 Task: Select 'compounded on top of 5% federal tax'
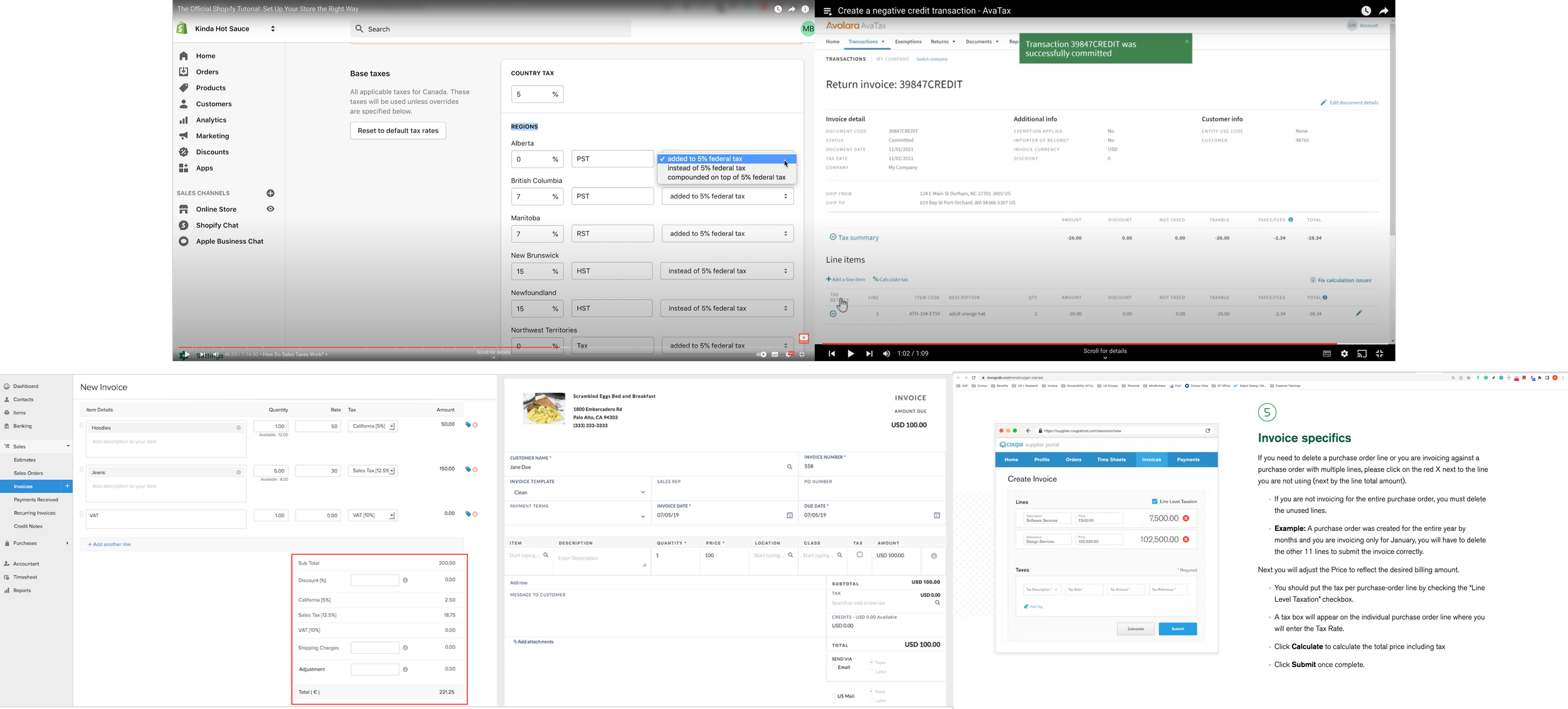point(726,177)
